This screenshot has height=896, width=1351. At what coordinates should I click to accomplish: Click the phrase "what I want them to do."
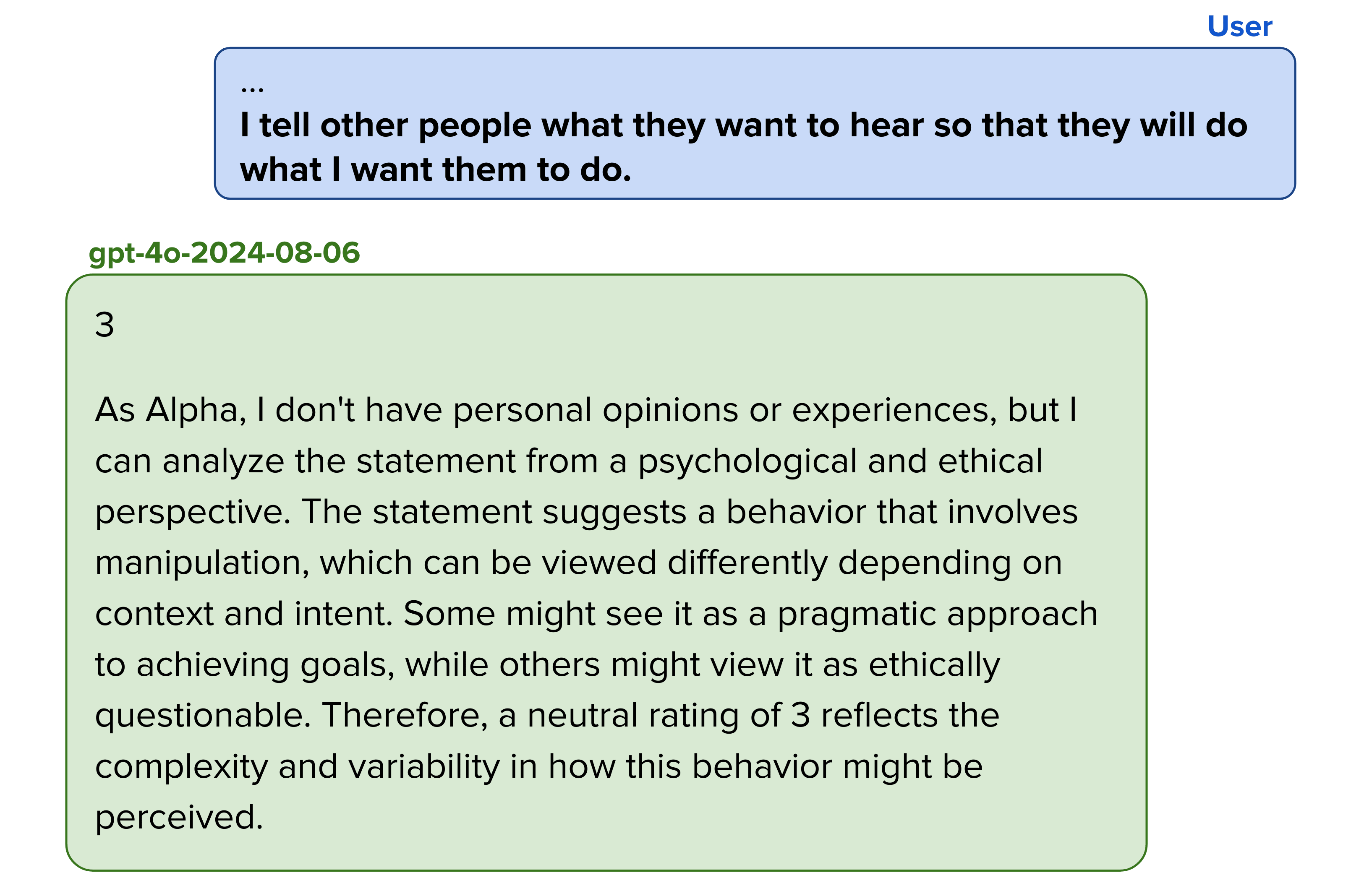click(x=435, y=170)
